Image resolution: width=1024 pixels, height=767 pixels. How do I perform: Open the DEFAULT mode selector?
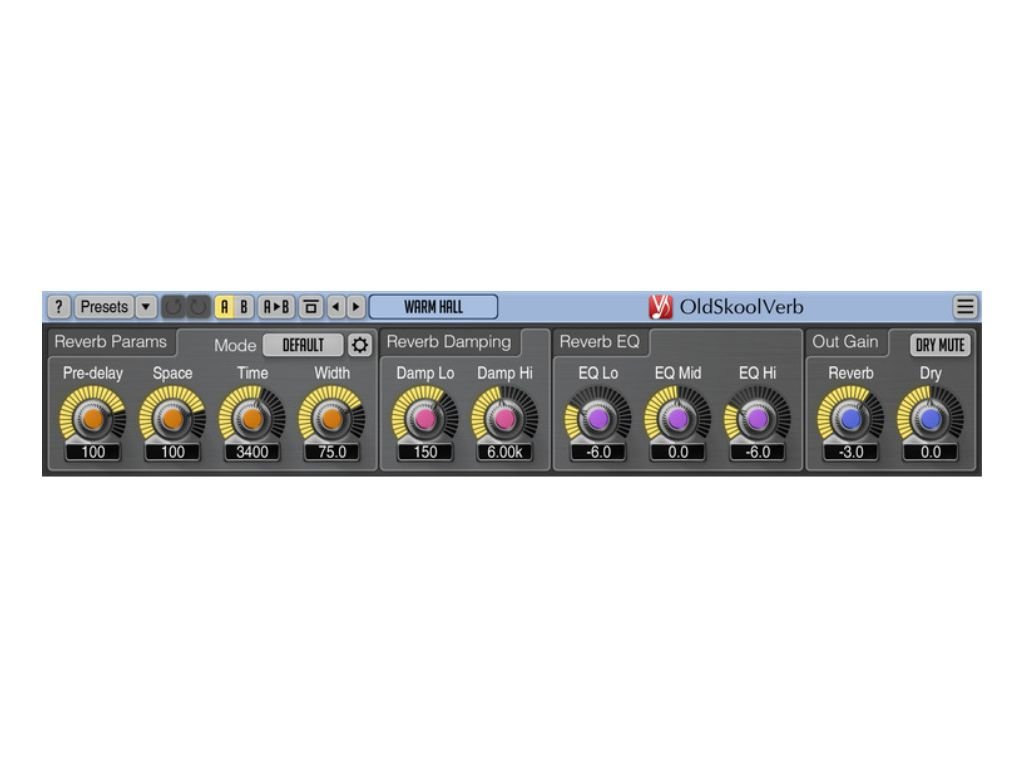coord(303,345)
